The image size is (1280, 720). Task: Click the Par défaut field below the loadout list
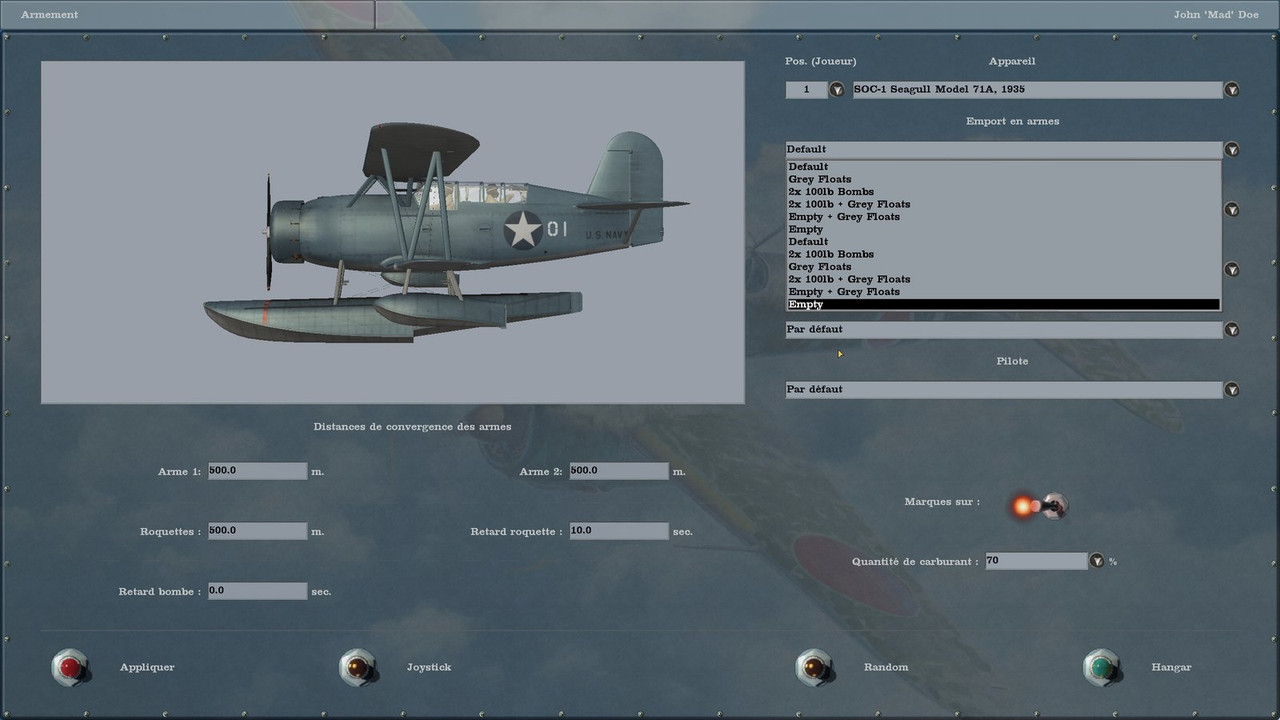coord(1004,330)
